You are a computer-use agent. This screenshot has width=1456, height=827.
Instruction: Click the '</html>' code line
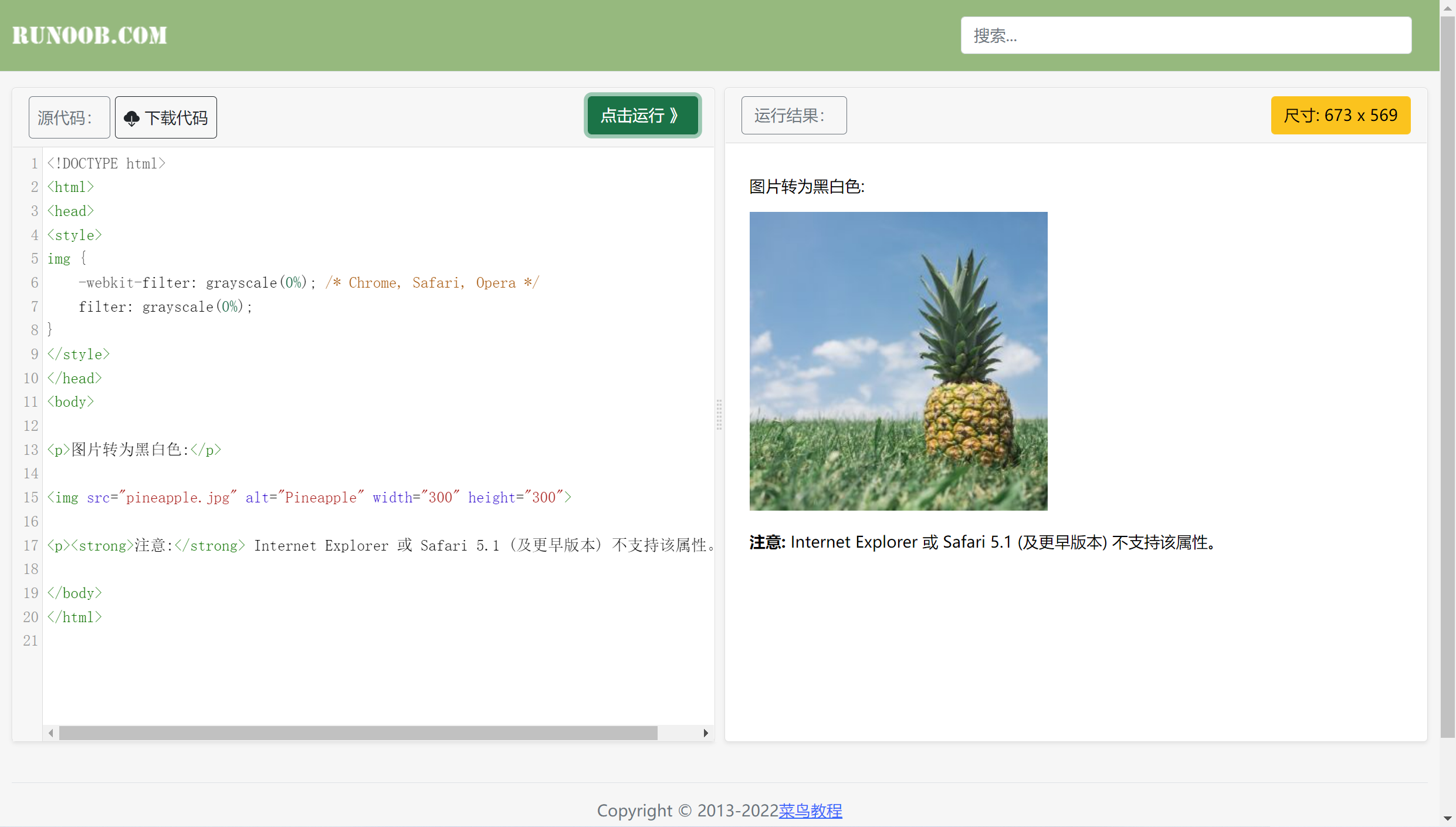coord(75,617)
